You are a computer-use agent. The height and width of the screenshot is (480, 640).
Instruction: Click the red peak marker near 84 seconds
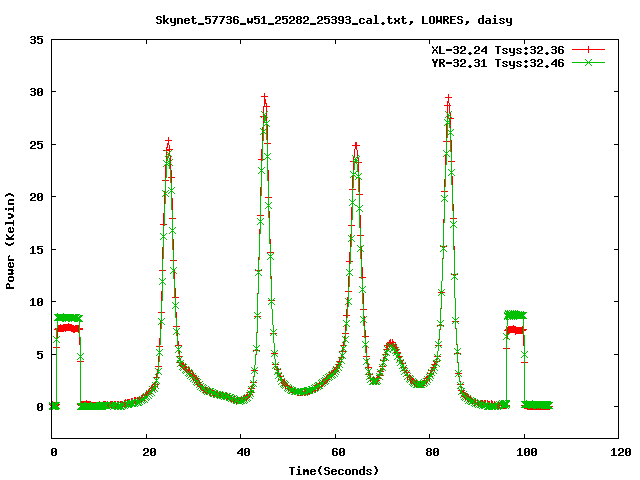[449, 98]
